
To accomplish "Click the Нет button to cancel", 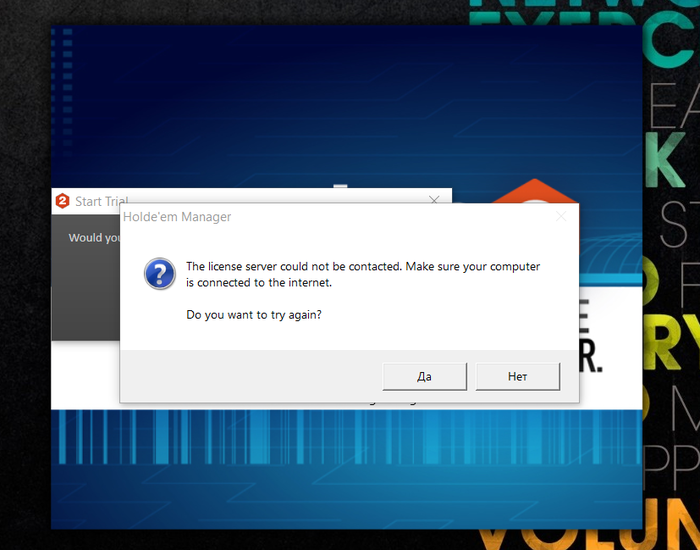I will tap(517, 376).
